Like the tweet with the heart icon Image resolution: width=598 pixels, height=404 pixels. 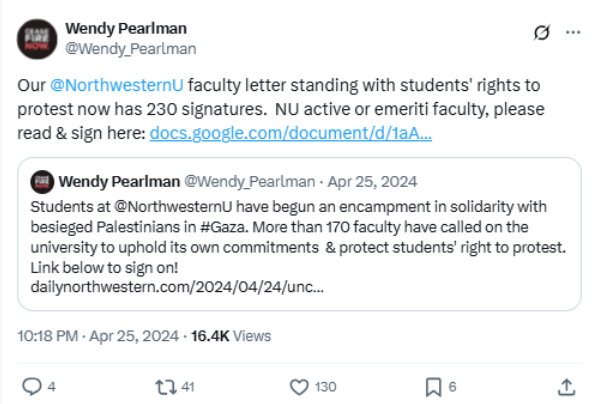pyautogui.click(x=299, y=387)
